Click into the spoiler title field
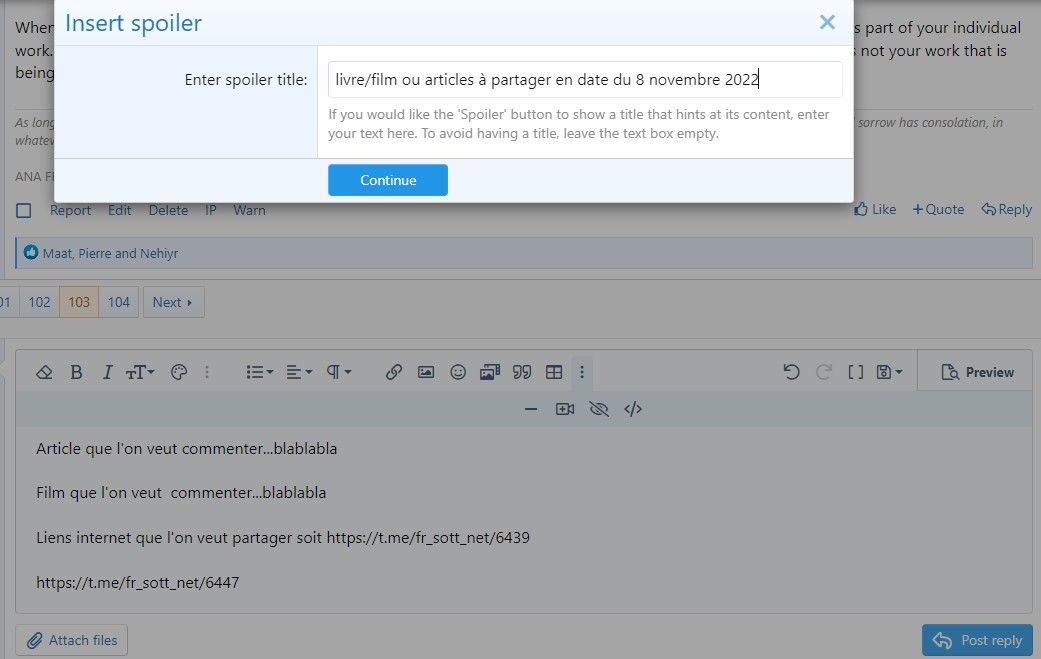The image size is (1041, 659). 585,80
